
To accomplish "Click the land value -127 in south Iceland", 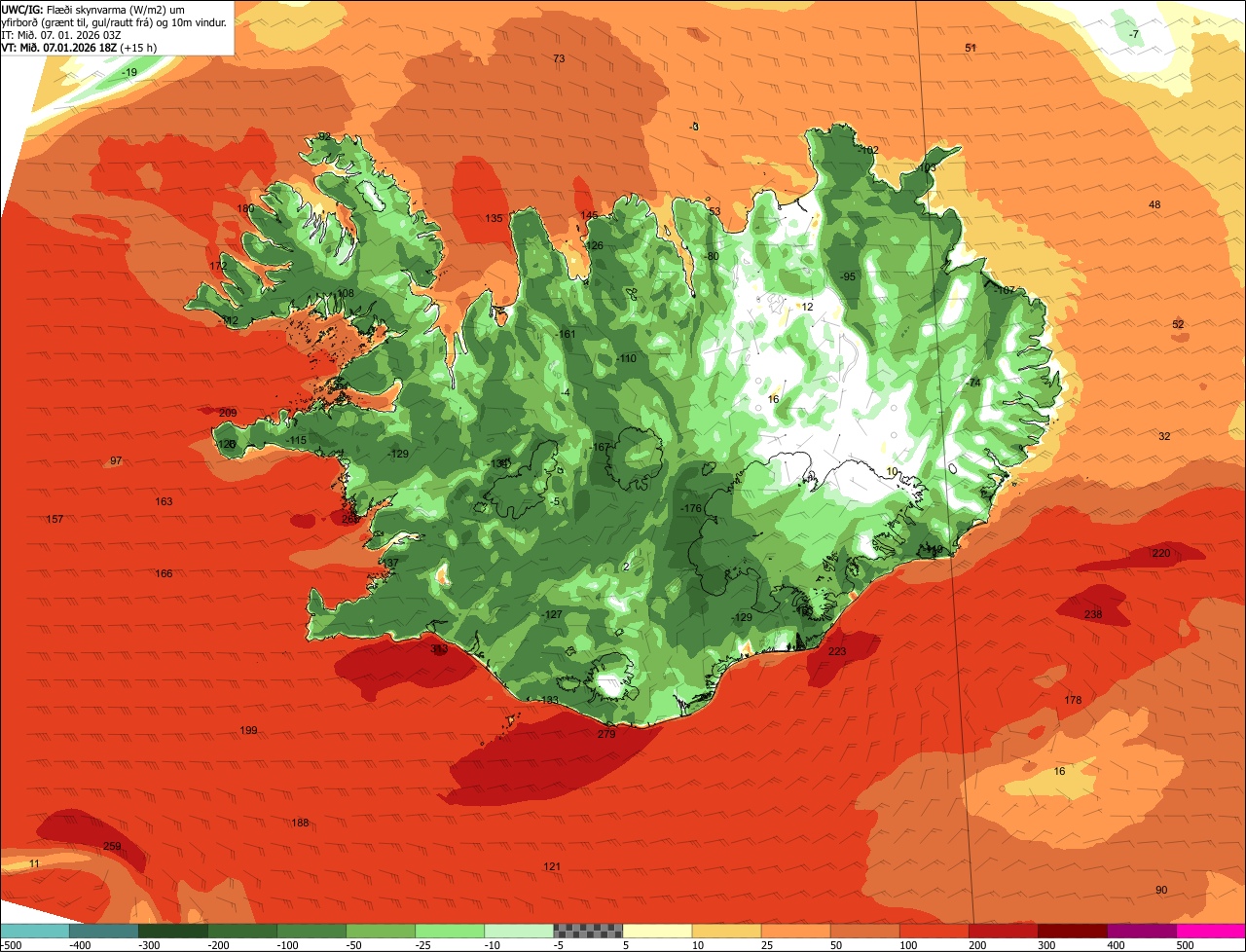I will (552, 615).
